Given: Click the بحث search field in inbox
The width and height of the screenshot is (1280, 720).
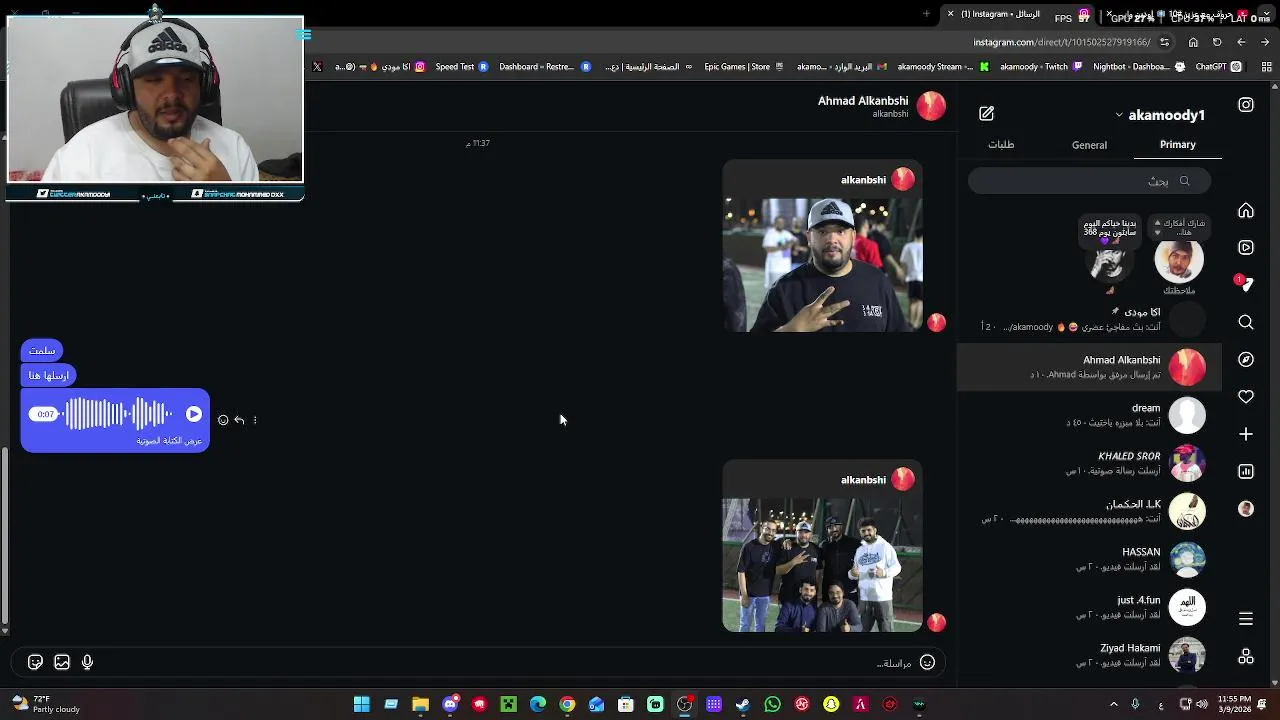Looking at the screenshot, I should point(1089,181).
